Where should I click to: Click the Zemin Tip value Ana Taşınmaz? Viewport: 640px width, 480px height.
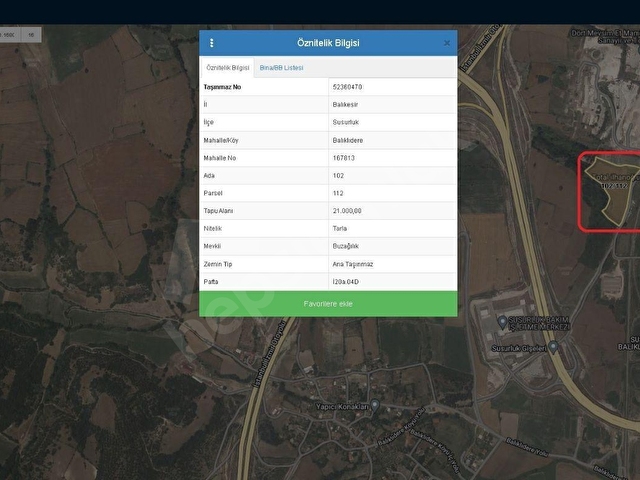353,264
